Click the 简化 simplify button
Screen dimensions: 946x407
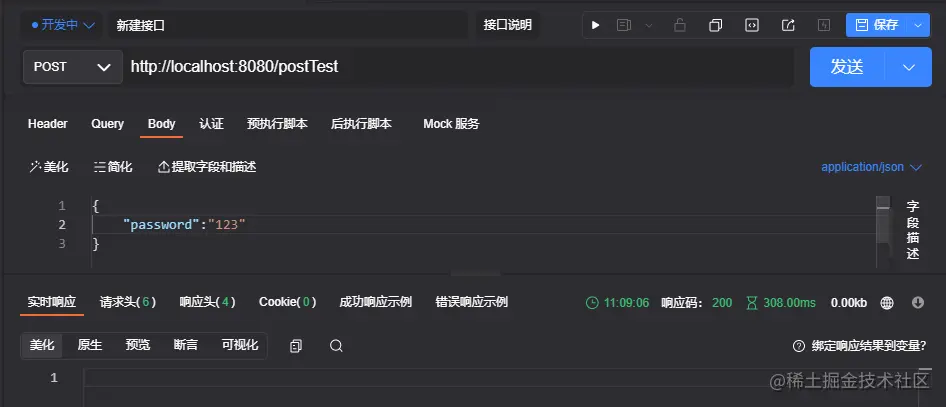[x=113, y=167]
